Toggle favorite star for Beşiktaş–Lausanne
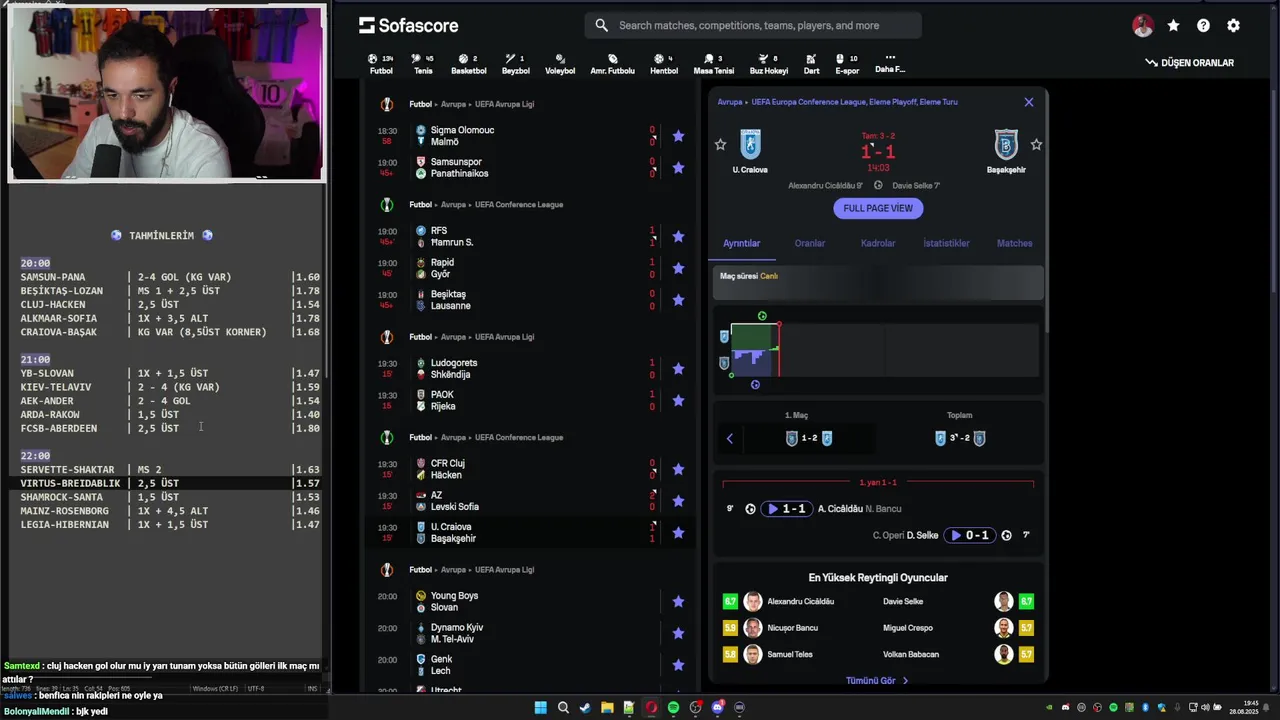 point(678,300)
